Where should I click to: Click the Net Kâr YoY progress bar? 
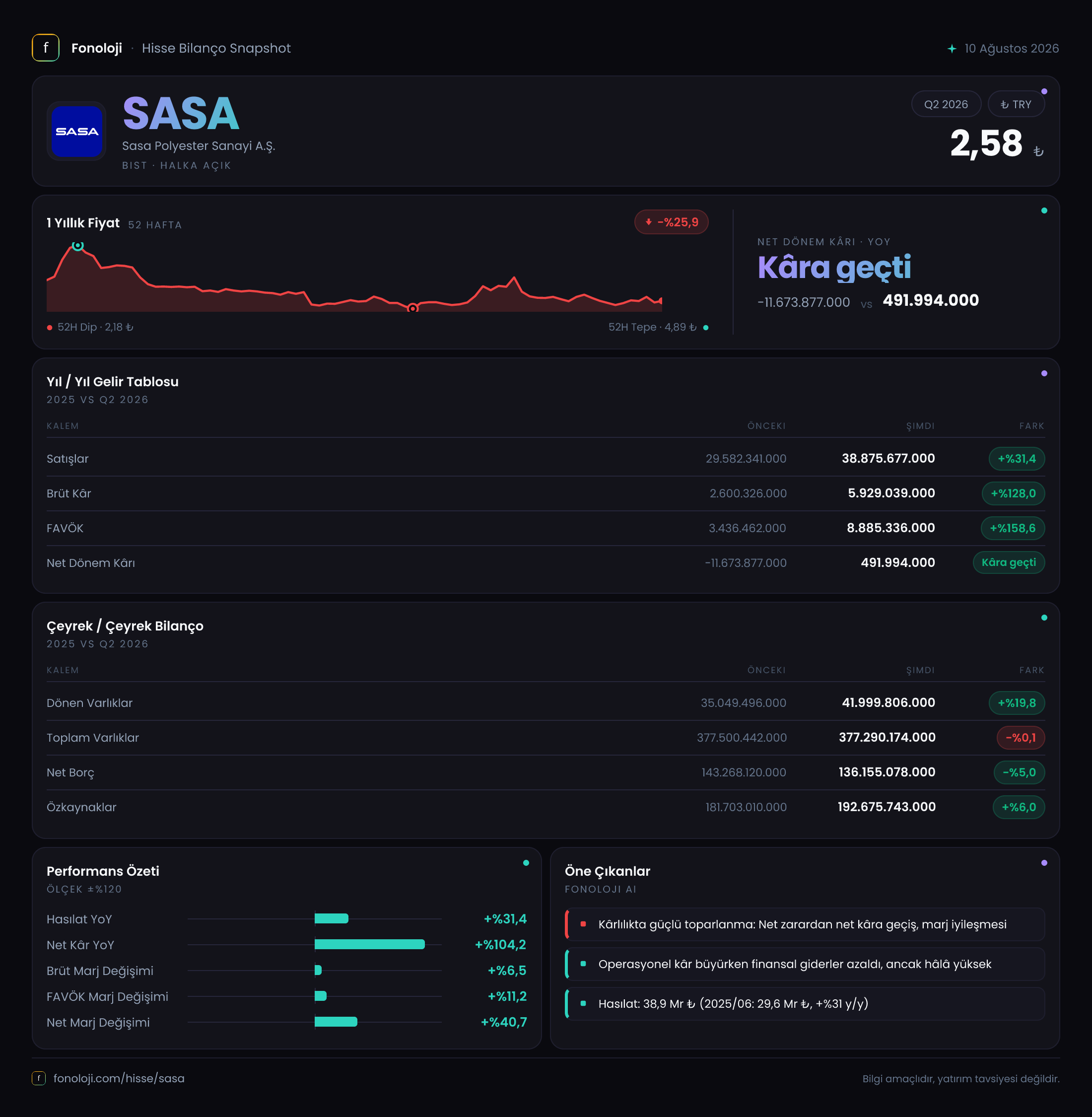point(370,944)
